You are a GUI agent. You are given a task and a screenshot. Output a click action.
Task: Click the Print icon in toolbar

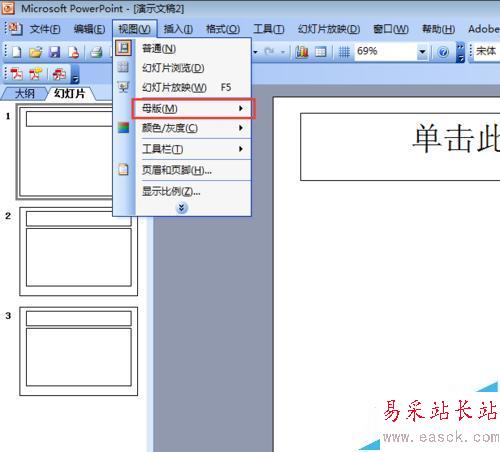pyautogui.click(x=97, y=52)
